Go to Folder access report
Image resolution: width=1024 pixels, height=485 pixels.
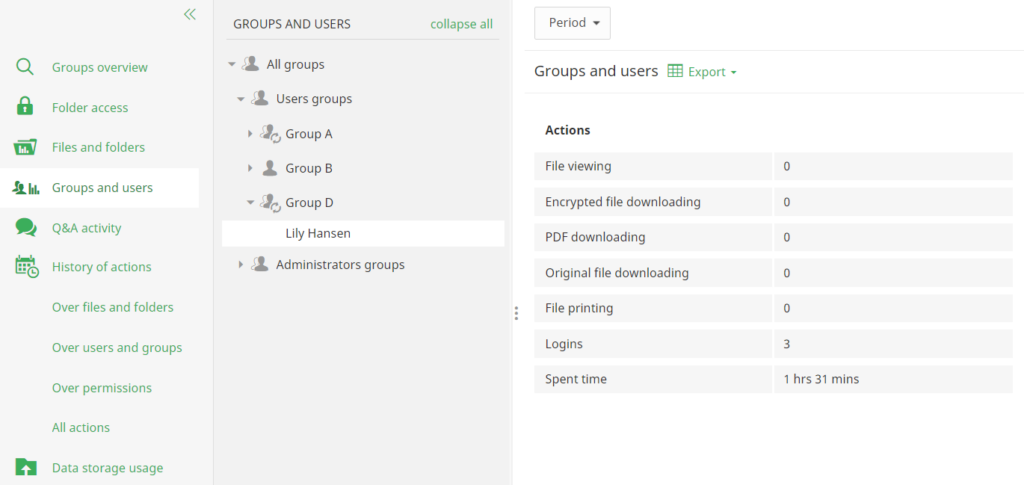pyautogui.click(x=90, y=108)
